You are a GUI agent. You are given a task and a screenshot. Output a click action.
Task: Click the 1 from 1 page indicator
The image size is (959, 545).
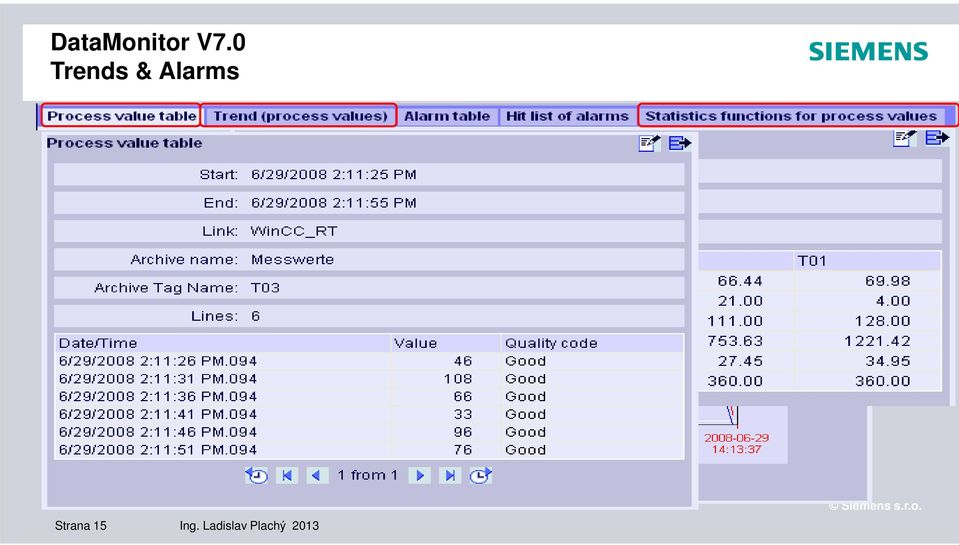(368, 475)
